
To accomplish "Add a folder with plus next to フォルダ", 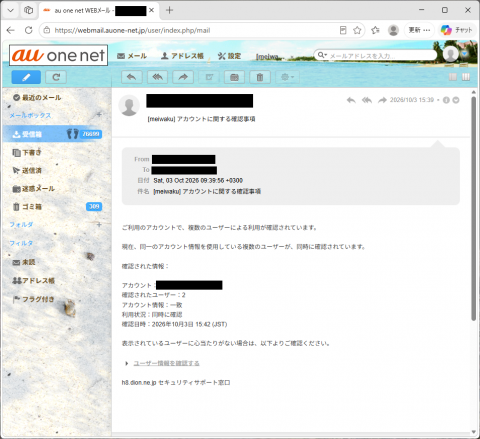I will click(x=99, y=225).
